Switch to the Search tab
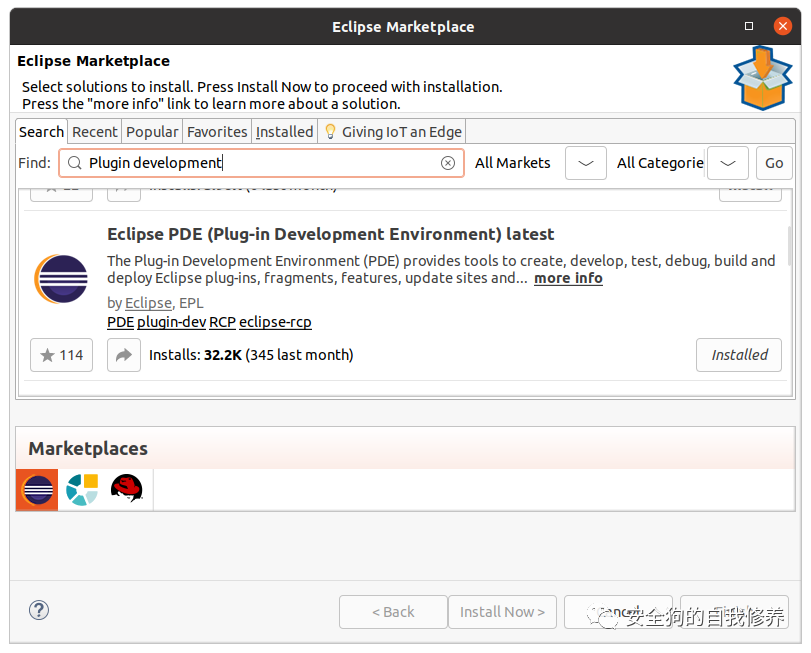This screenshot has height=653, width=811. click(41, 132)
